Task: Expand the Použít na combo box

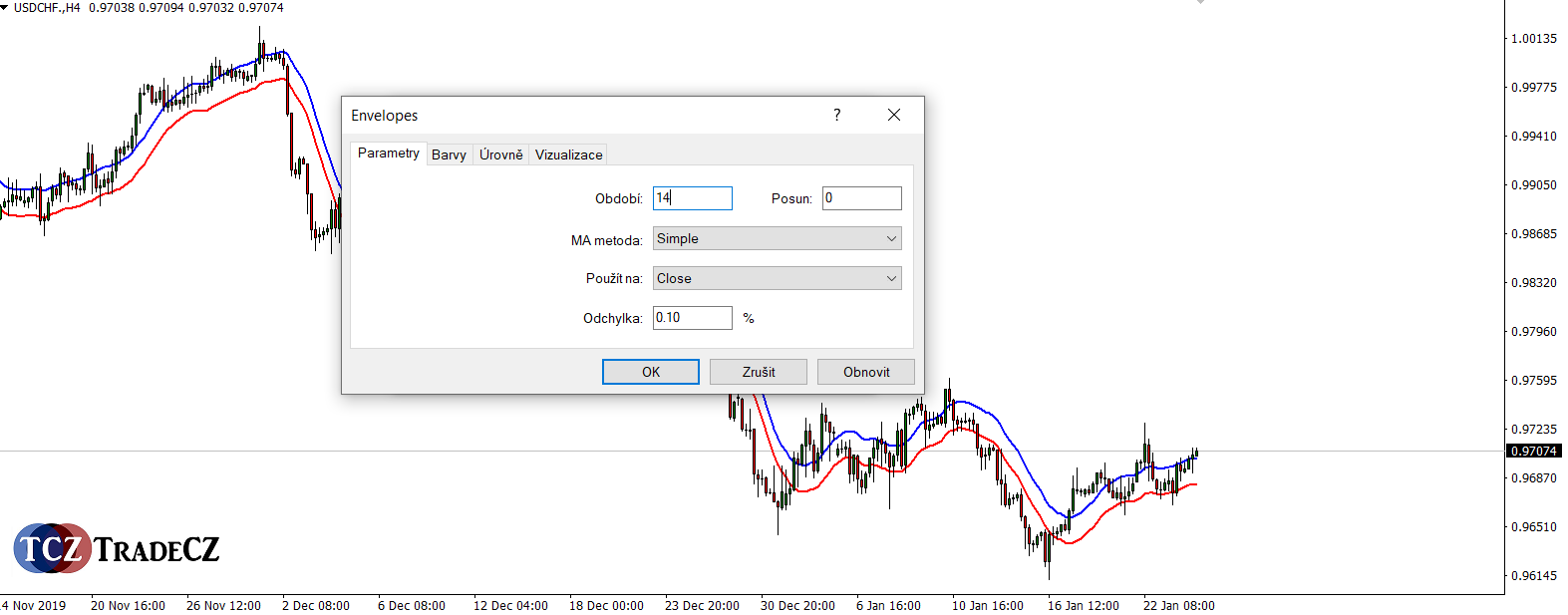Action: [x=777, y=278]
